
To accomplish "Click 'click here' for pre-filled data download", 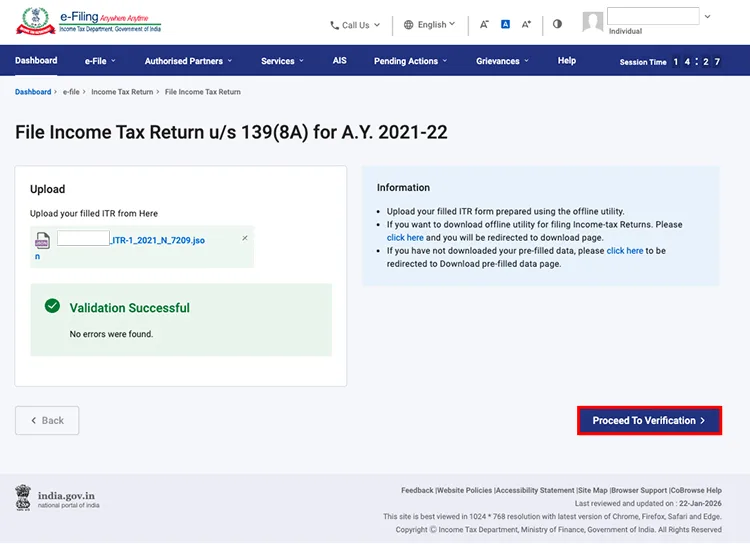I will 625,251.
